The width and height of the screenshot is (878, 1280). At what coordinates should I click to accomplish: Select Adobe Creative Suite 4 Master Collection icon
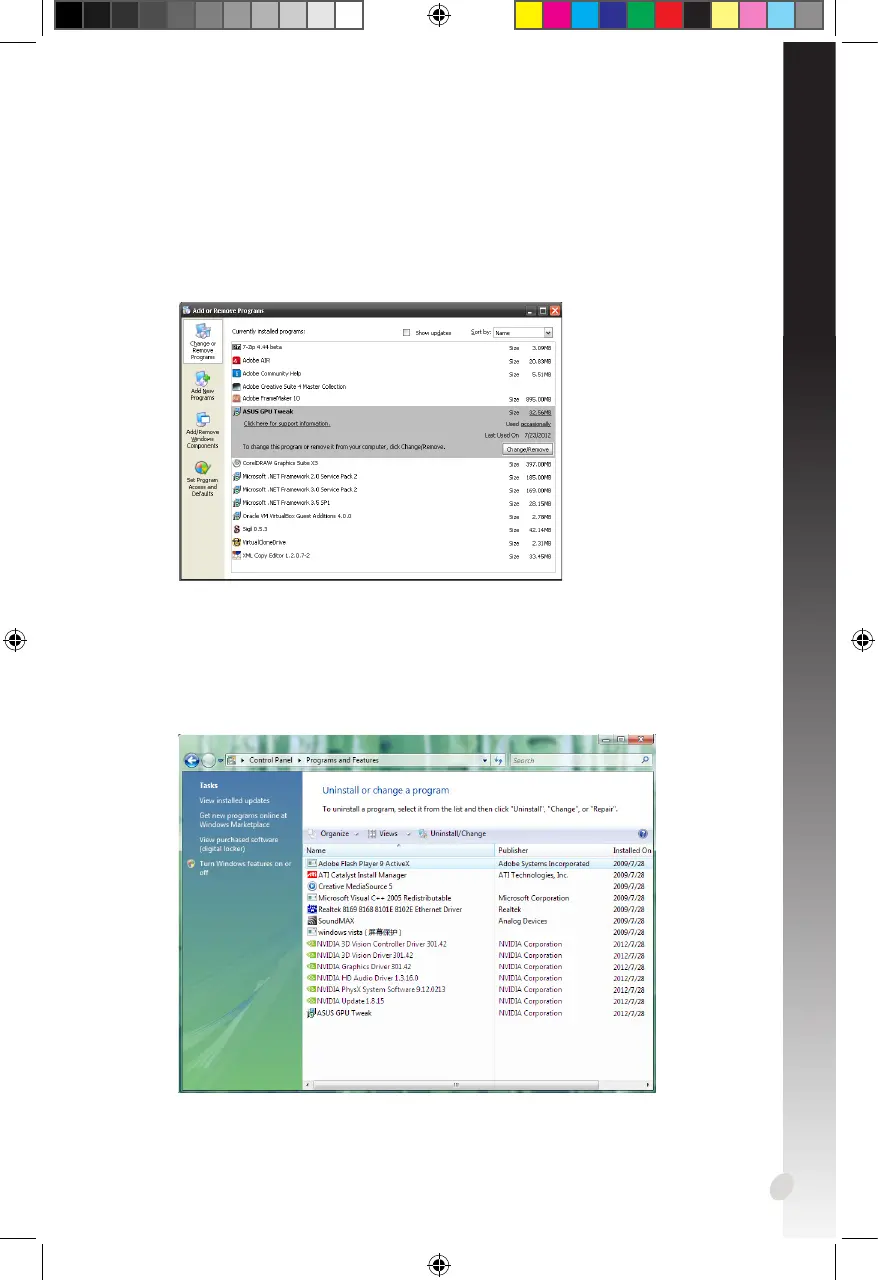(237, 386)
